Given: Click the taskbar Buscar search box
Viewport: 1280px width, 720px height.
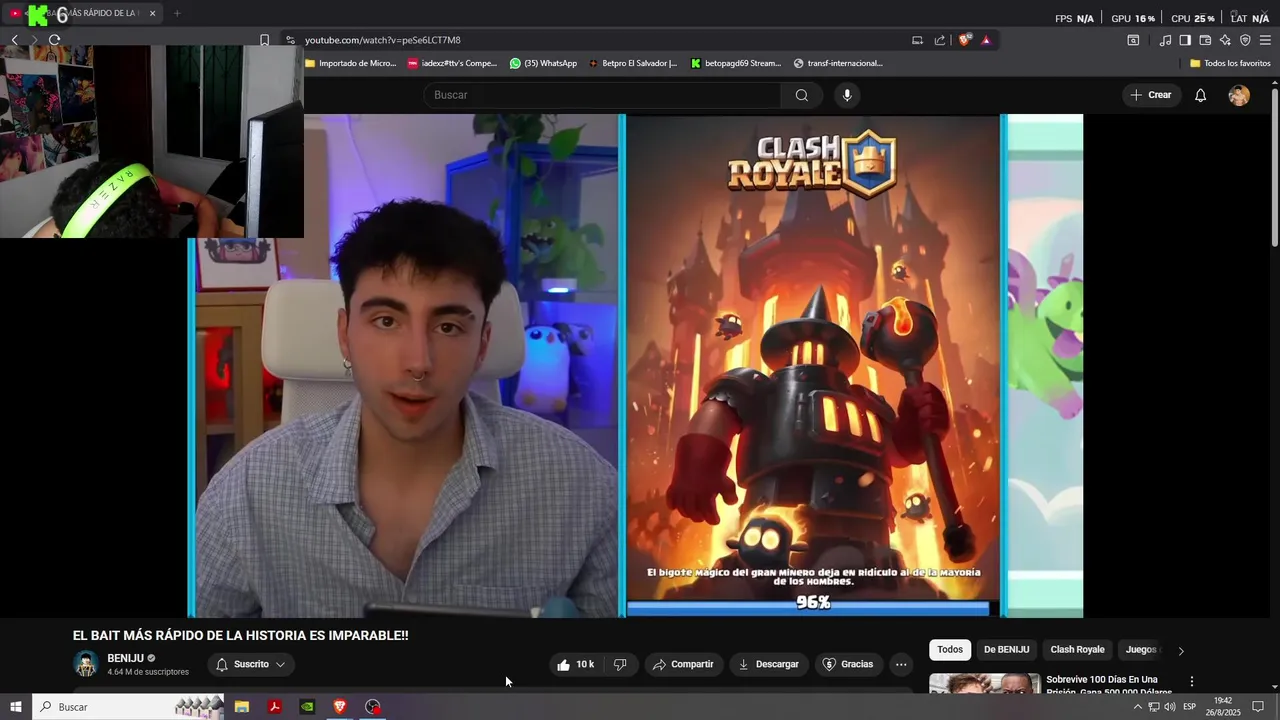Looking at the screenshot, I should pyautogui.click(x=128, y=707).
